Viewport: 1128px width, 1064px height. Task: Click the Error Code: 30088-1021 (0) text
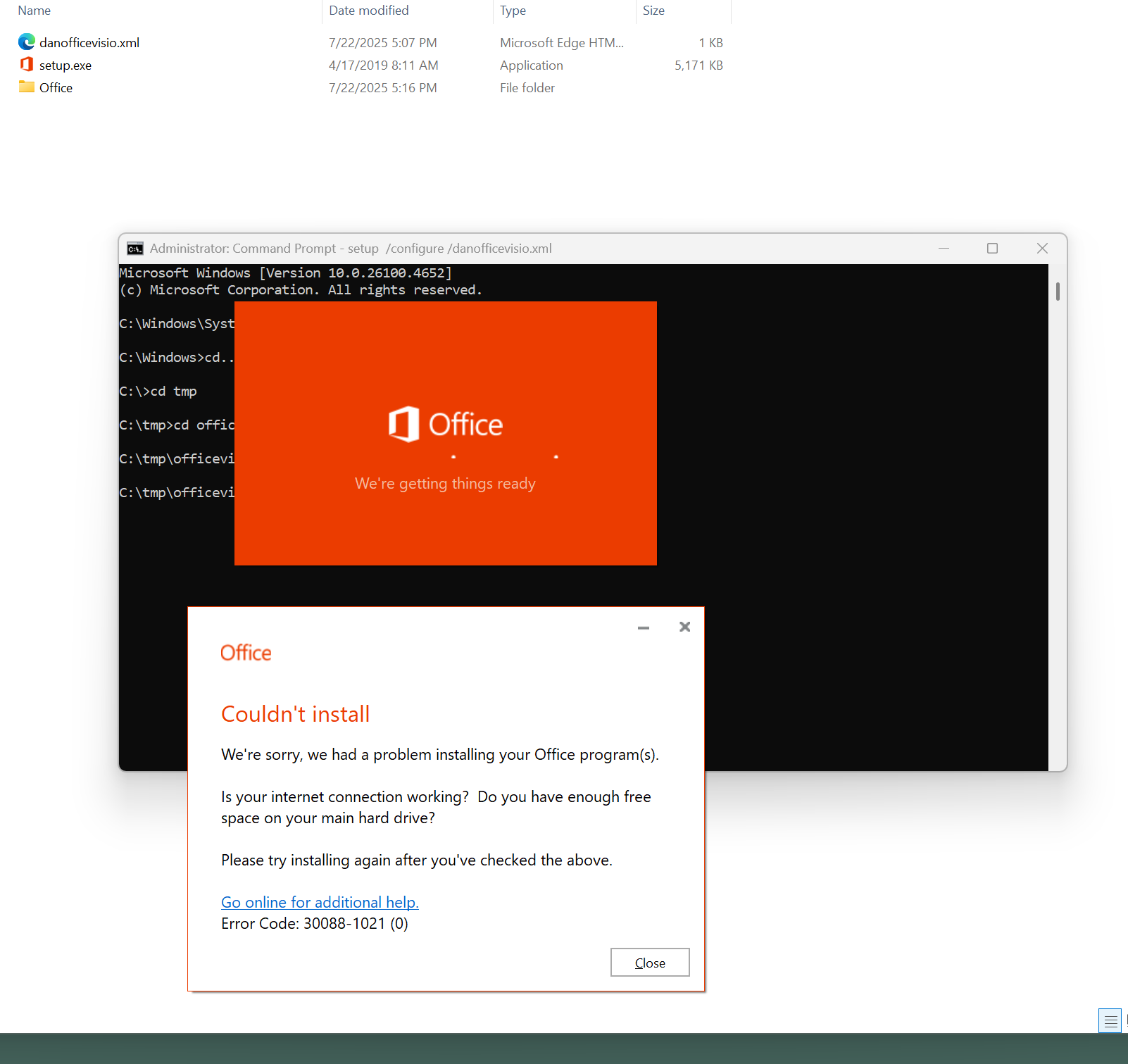[315, 923]
